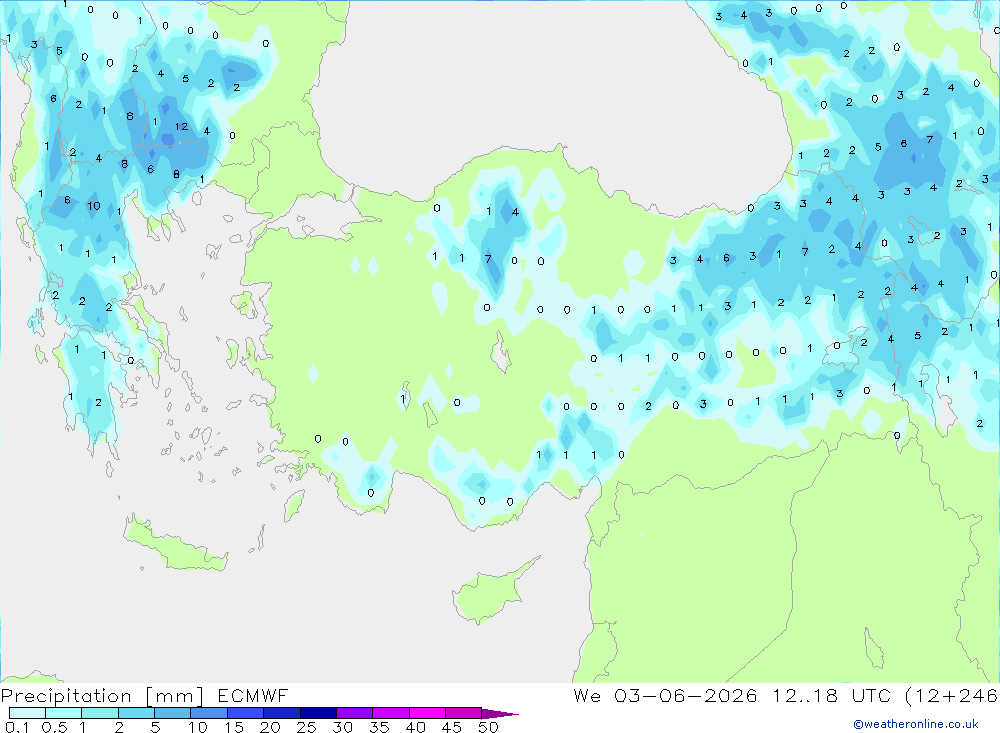Viewport: 1000px width, 733px height.
Task: Click the 10–15 mm legend color box
Action: 209,713
